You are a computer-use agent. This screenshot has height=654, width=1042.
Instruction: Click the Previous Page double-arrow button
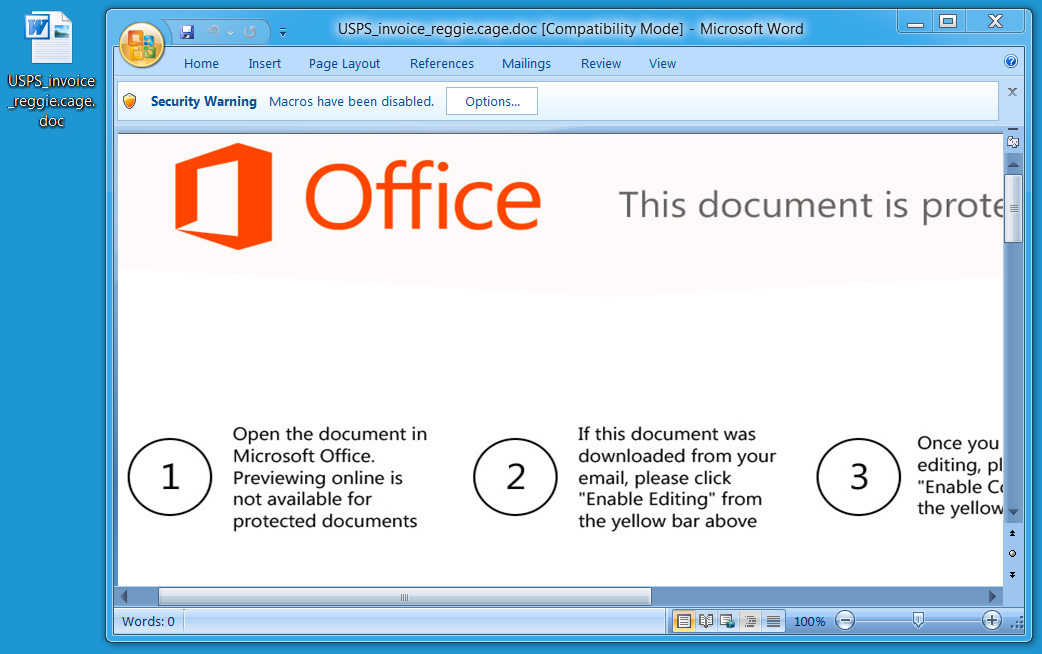pyautogui.click(x=1013, y=533)
